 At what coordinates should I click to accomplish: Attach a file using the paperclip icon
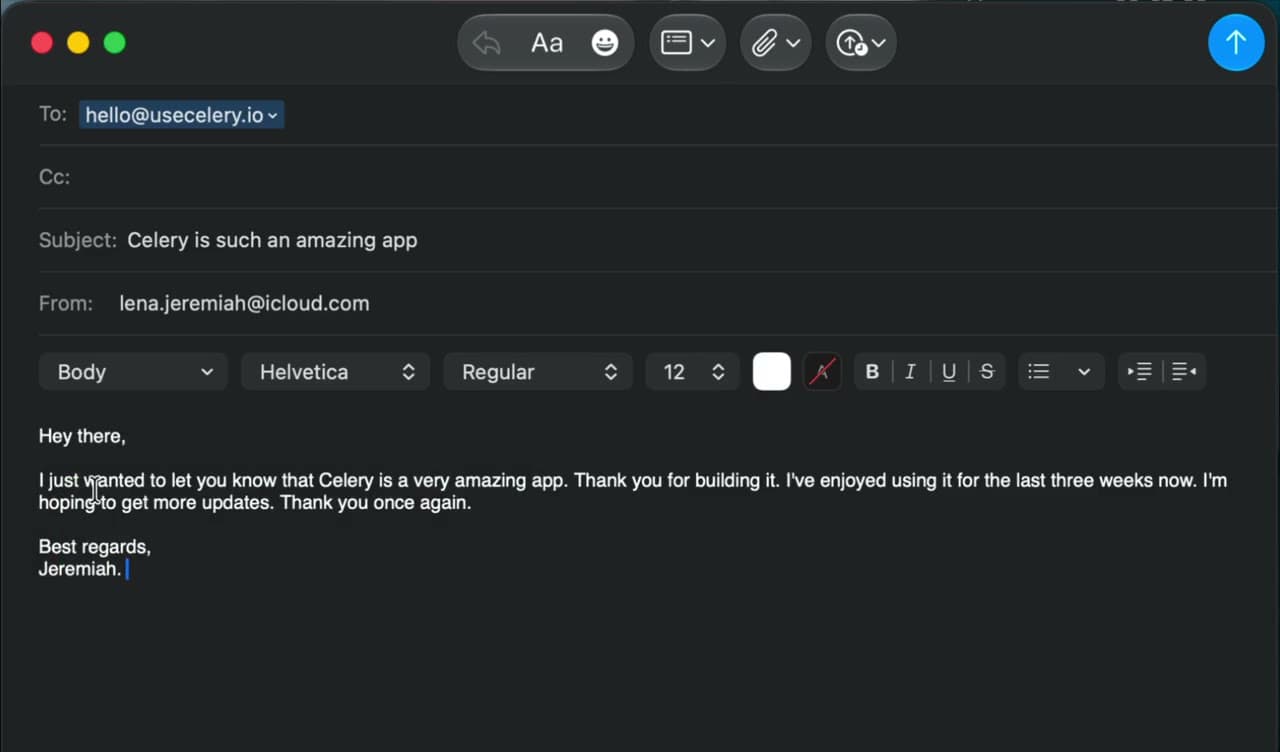(x=764, y=43)
